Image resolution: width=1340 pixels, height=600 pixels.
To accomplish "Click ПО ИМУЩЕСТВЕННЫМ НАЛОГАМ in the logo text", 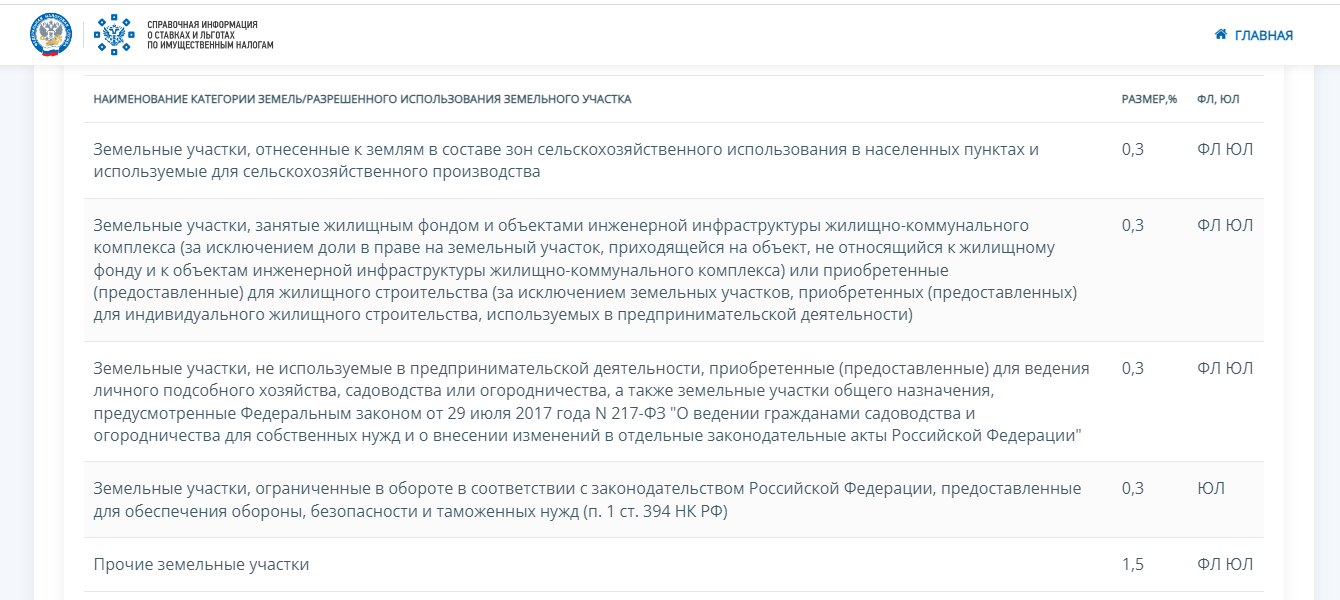I will tap(208, 44).
